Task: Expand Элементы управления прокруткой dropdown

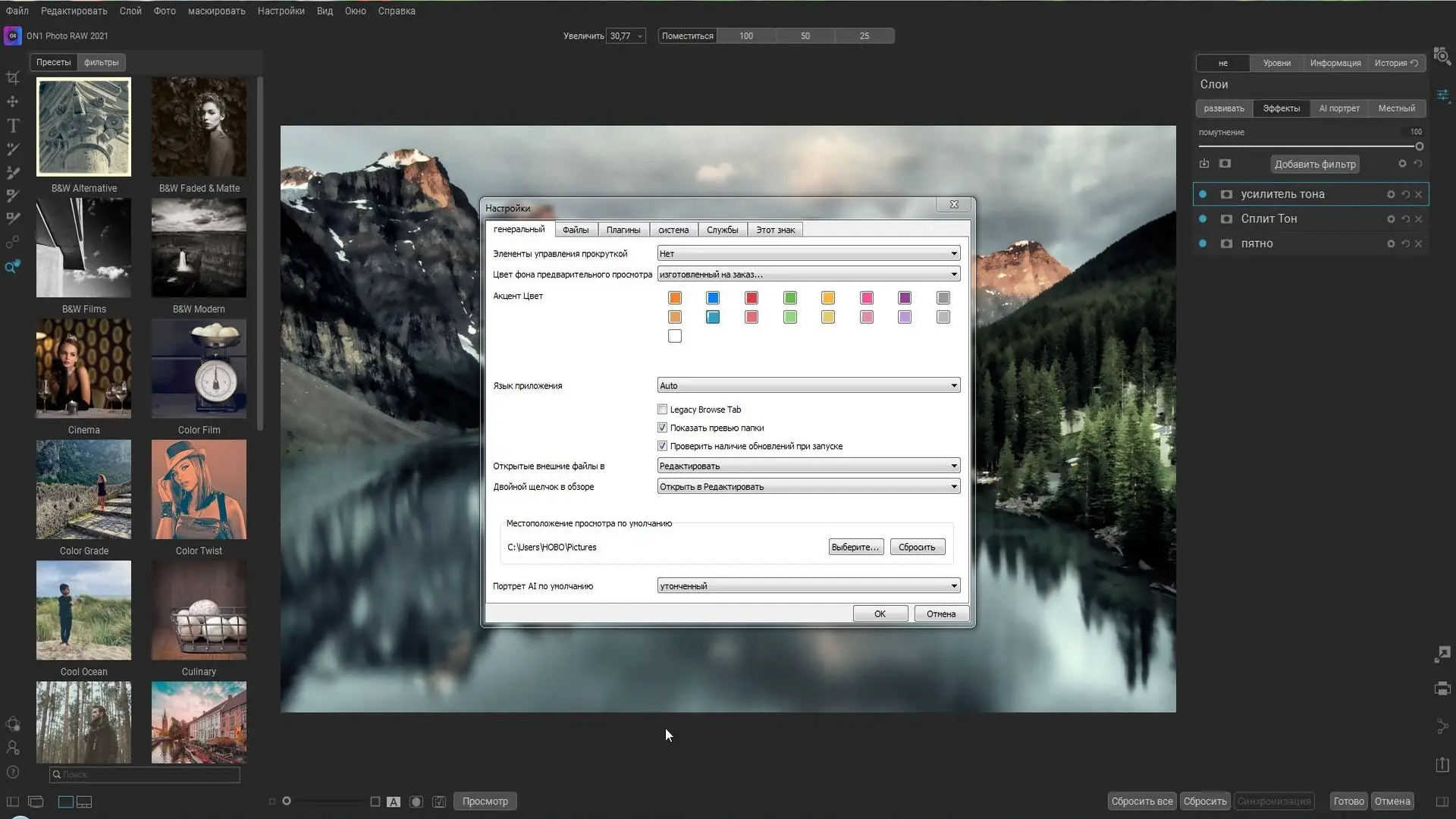Action: tap(808, 254)
